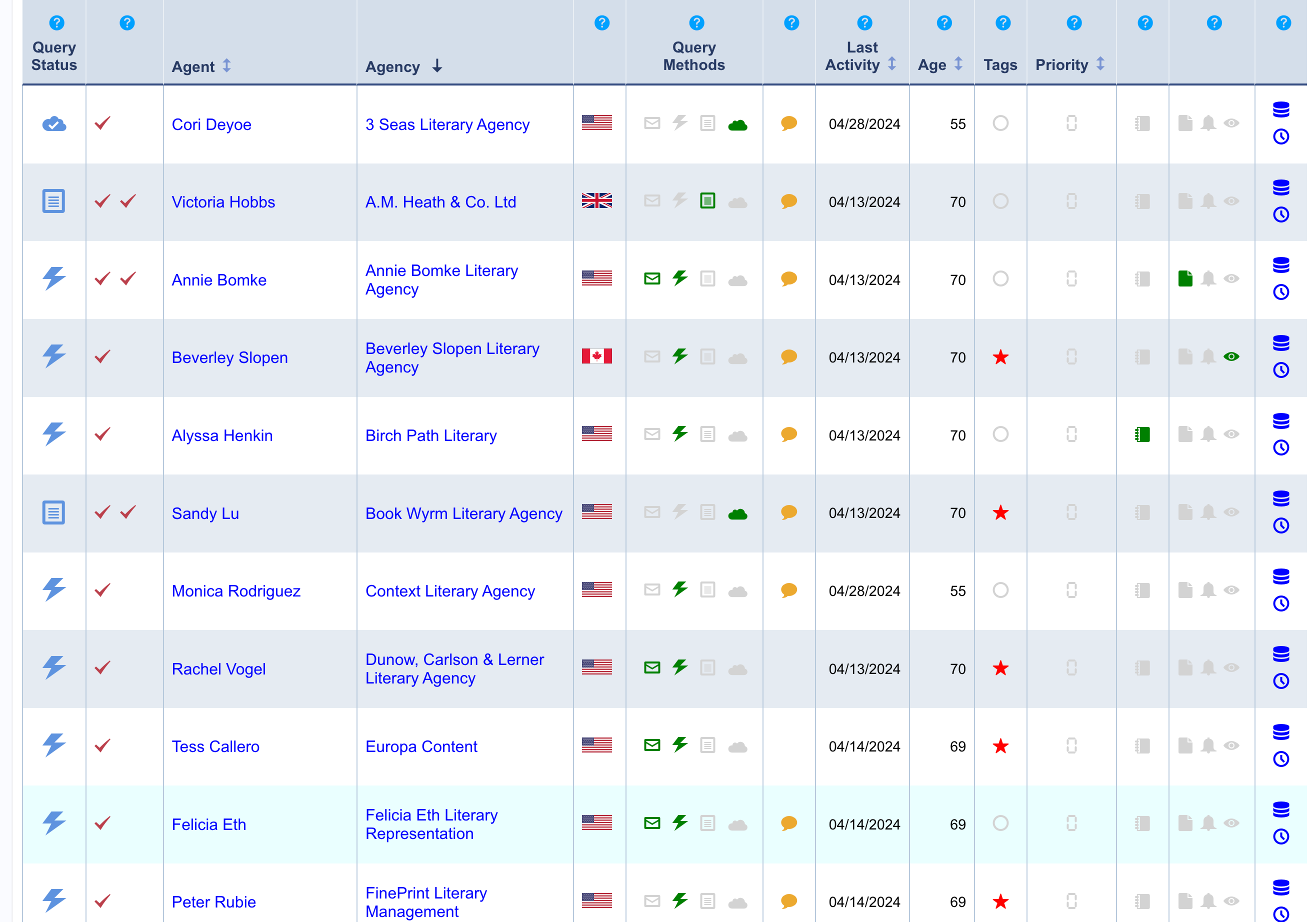
Task: Click the green notebook icon for Alyssa Henkin
Action: (1142, 434)
